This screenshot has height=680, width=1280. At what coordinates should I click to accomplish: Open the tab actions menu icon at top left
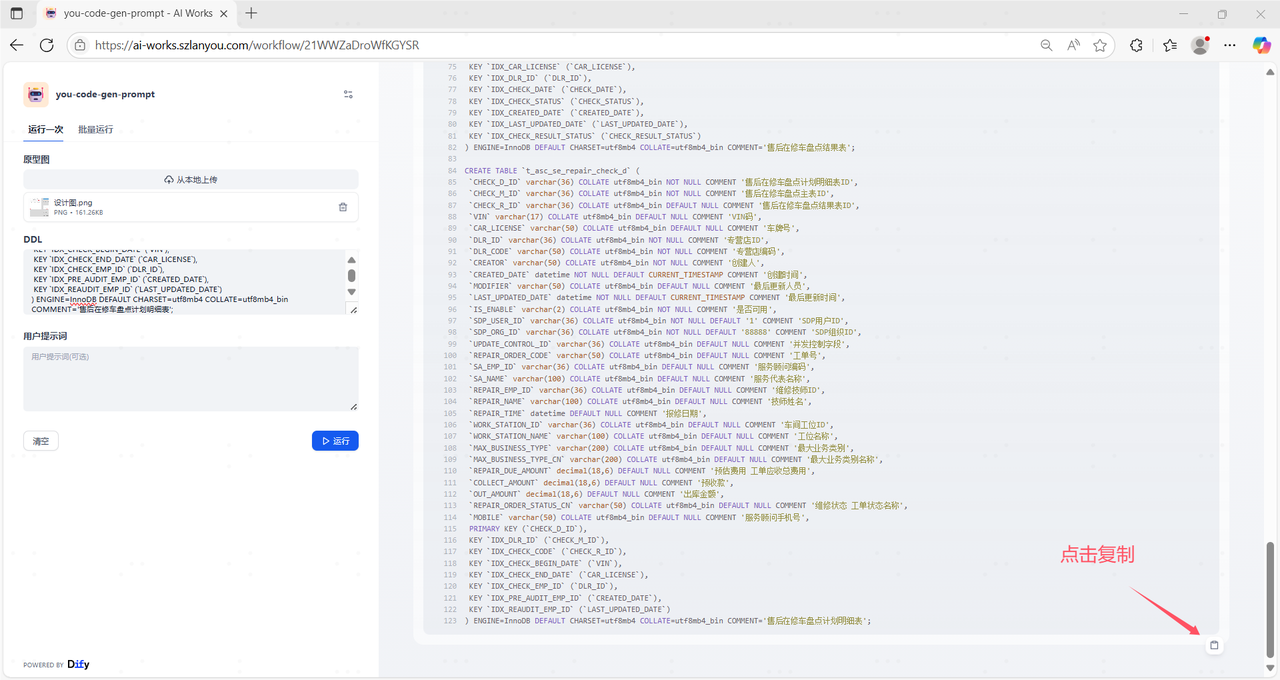pyautogui.click(x=17, y=14)
